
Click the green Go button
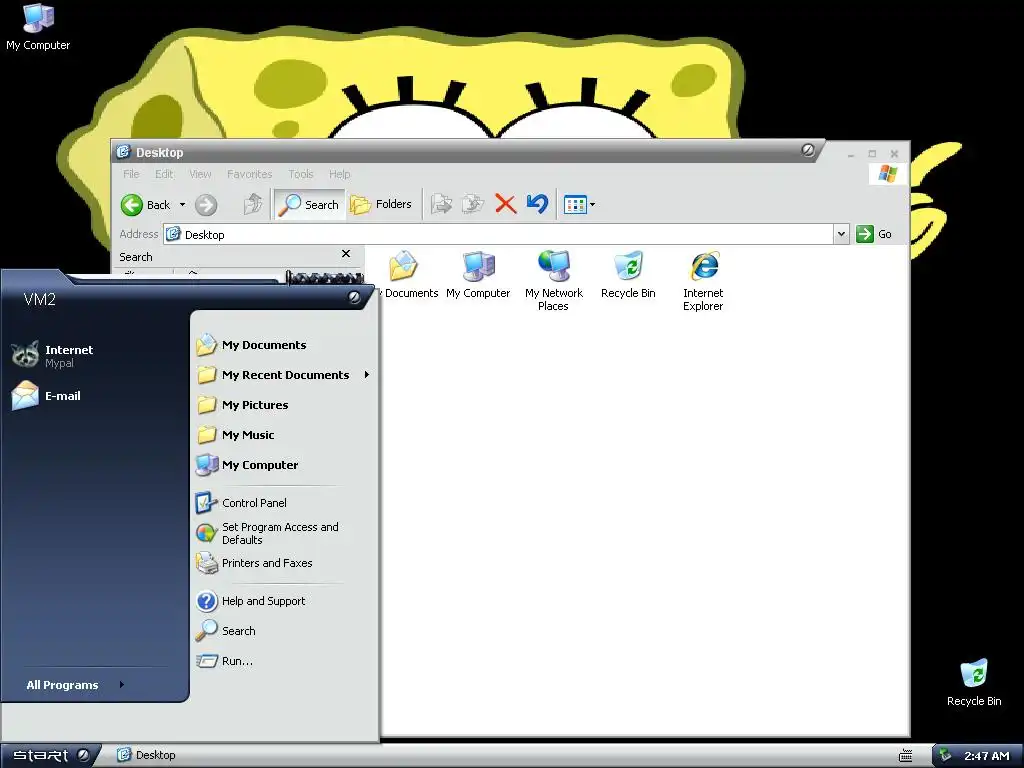pyautogui.click(x=874, y=234)
